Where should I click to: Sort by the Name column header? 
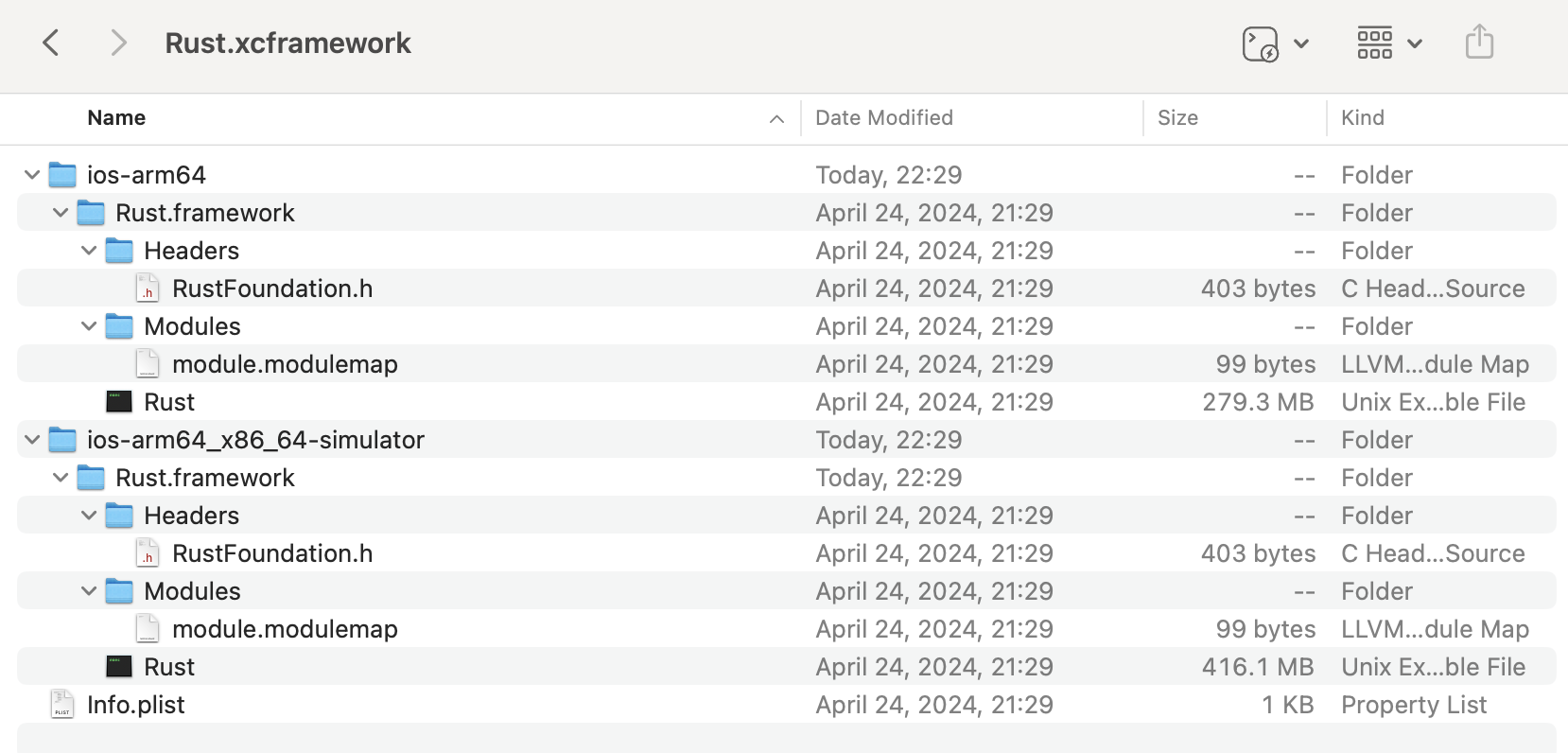pyautogui.click(x=116, y=118)
